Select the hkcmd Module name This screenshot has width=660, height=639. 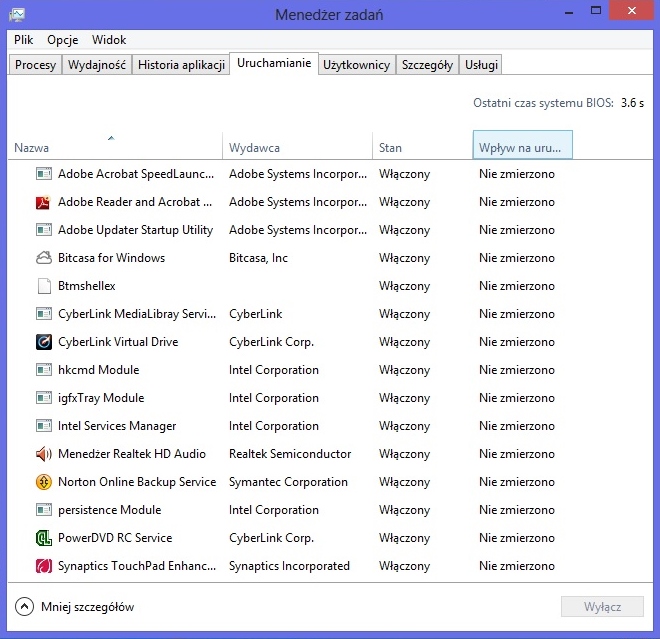tap(98, 370)
